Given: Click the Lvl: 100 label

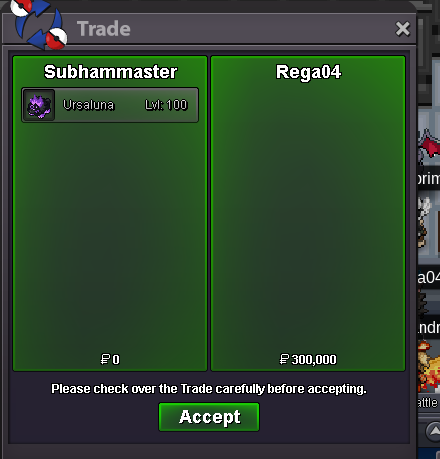Looking at the screenshot, I should (x=166, y=105).
